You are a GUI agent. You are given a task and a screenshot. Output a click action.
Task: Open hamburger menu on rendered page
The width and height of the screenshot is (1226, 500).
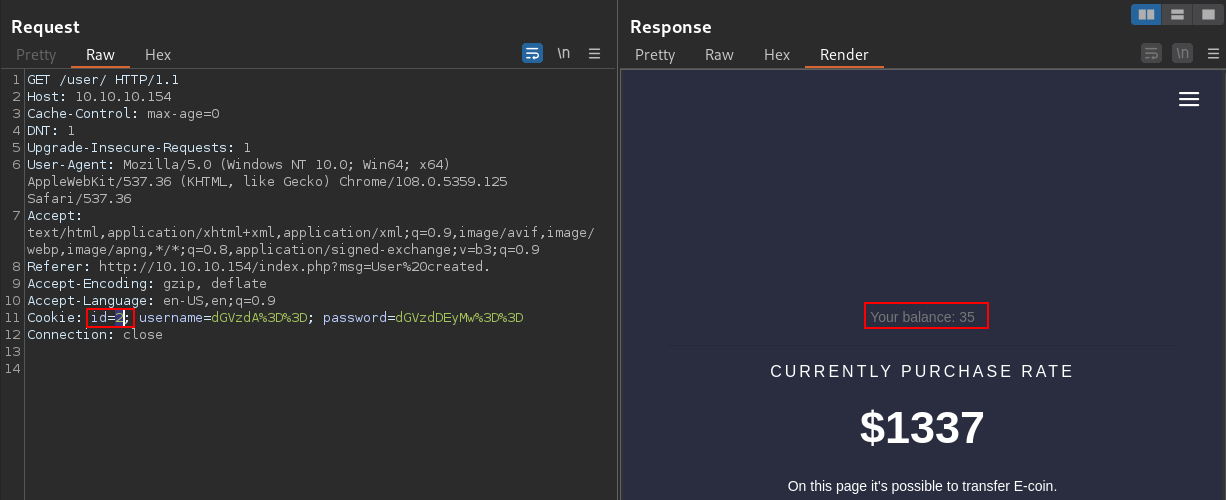(x=1189, y=99)
